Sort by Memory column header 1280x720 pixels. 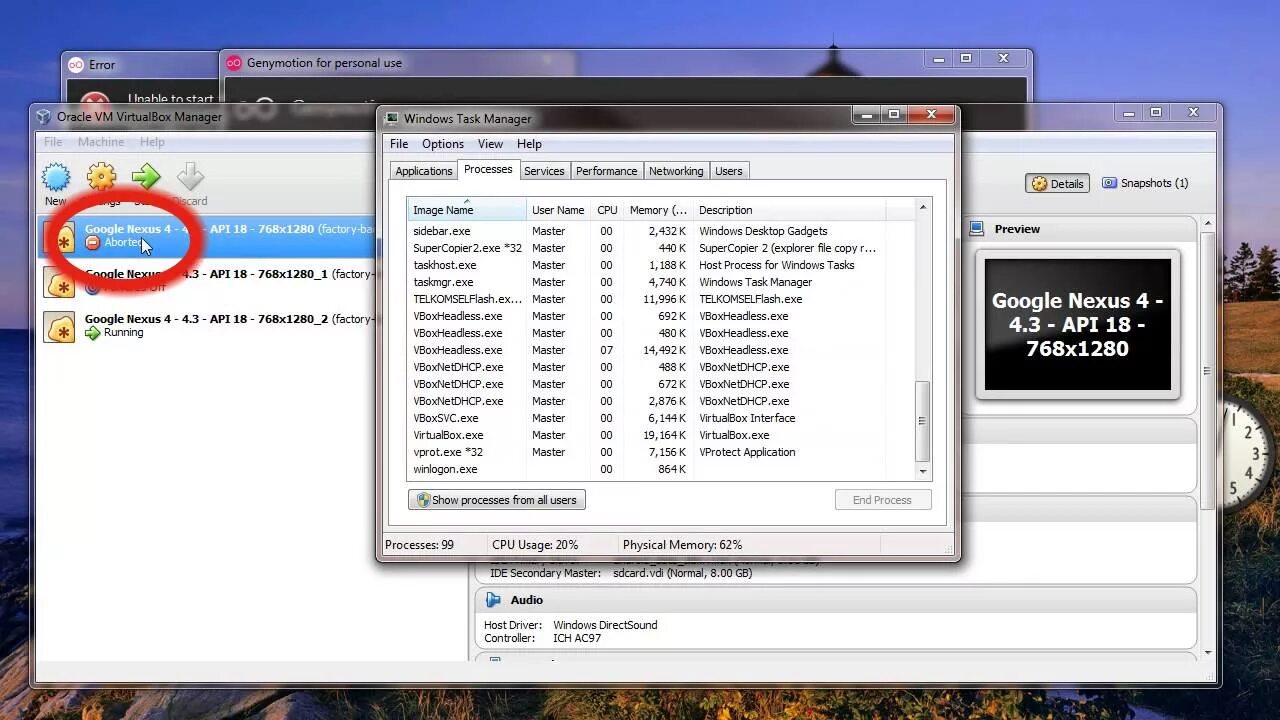point(658,210)
